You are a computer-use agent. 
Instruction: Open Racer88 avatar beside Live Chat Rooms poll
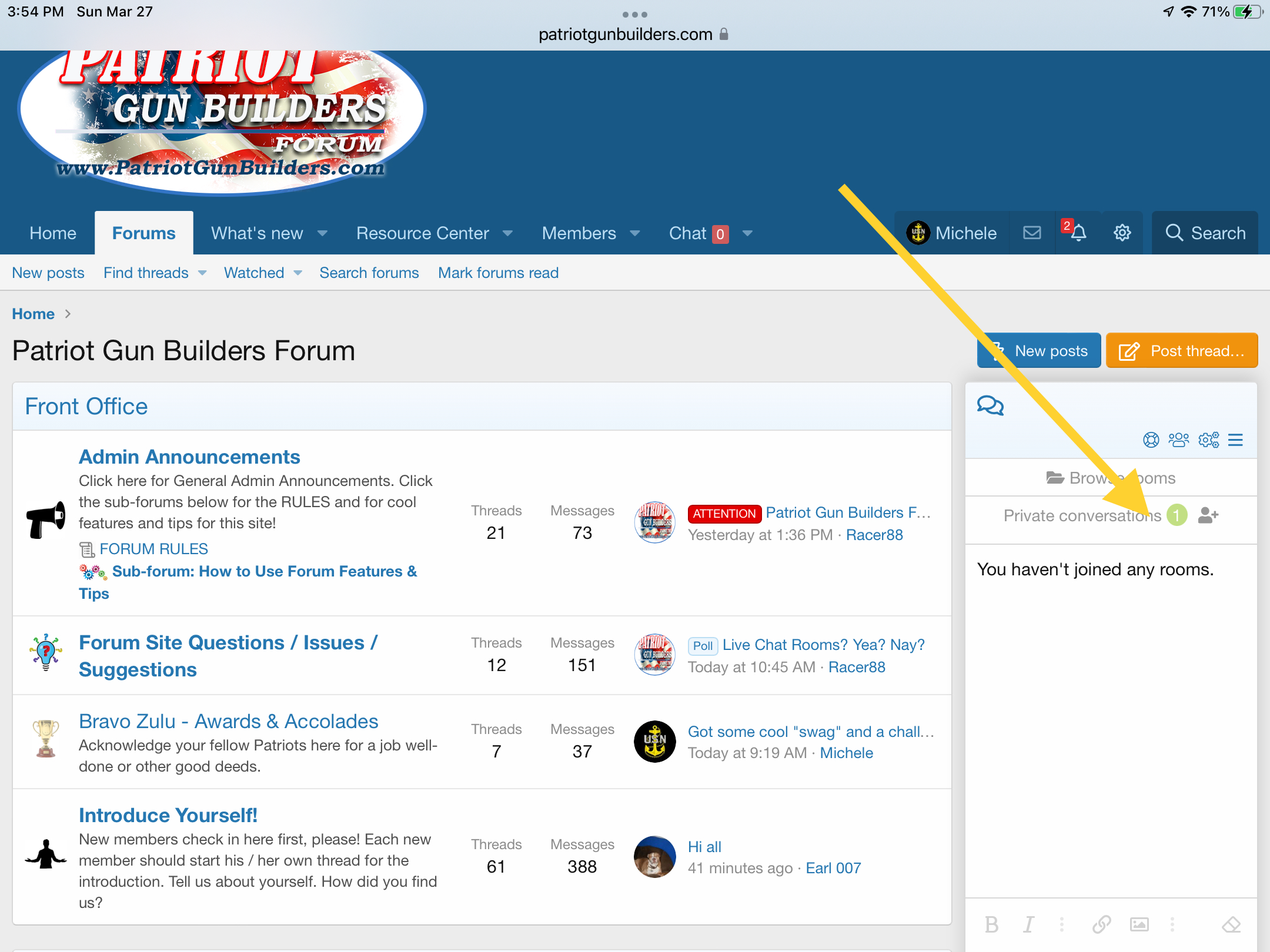[654, 655]
